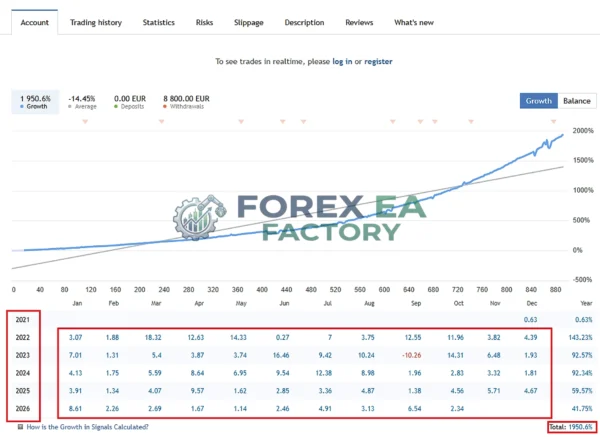
Task: Click the Jan column header
Action: tap(77, 303)
